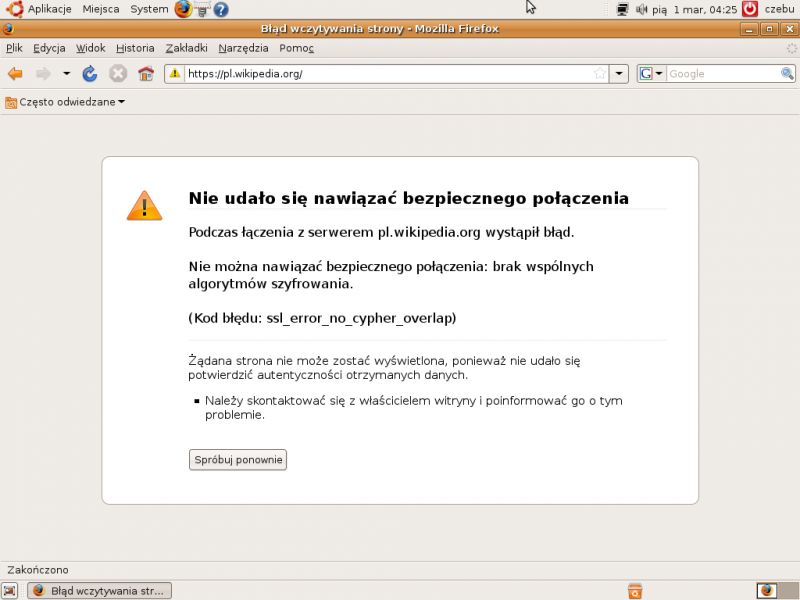Click the Ubuntu logo in the top panel
This screenshot has height=600, width=800.
[x=15, y=9]
